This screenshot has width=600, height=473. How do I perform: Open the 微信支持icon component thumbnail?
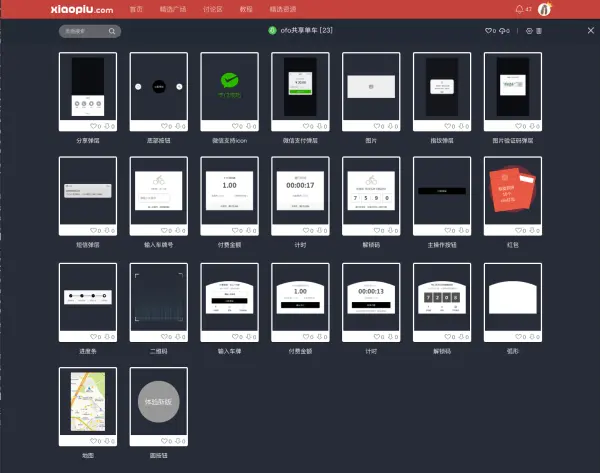(x=230, y=86)
